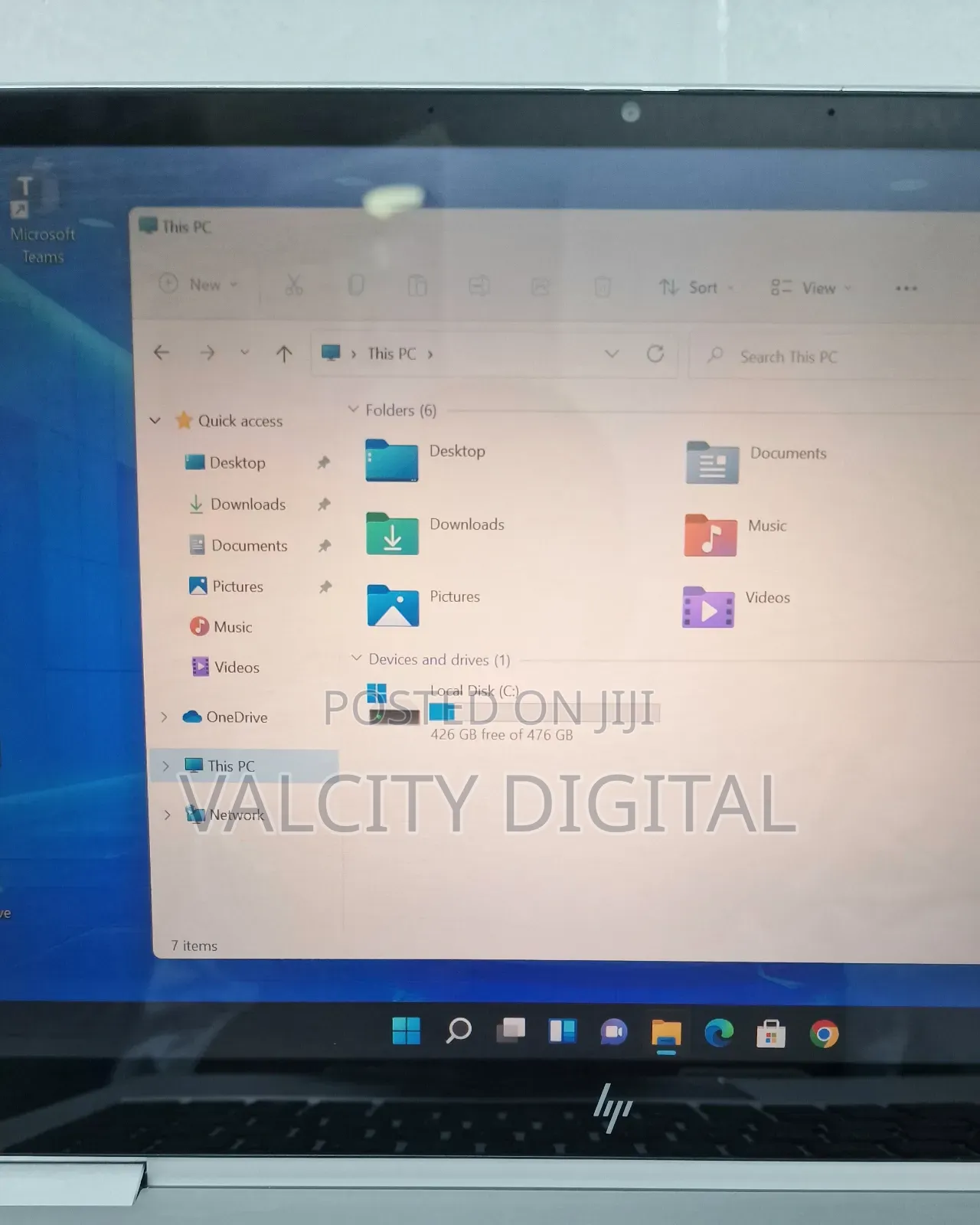Click the Paste clipboard icon in toolbar
This screenshot has width=980, height=1225.
pyautogui.click(x=417, y=286)
